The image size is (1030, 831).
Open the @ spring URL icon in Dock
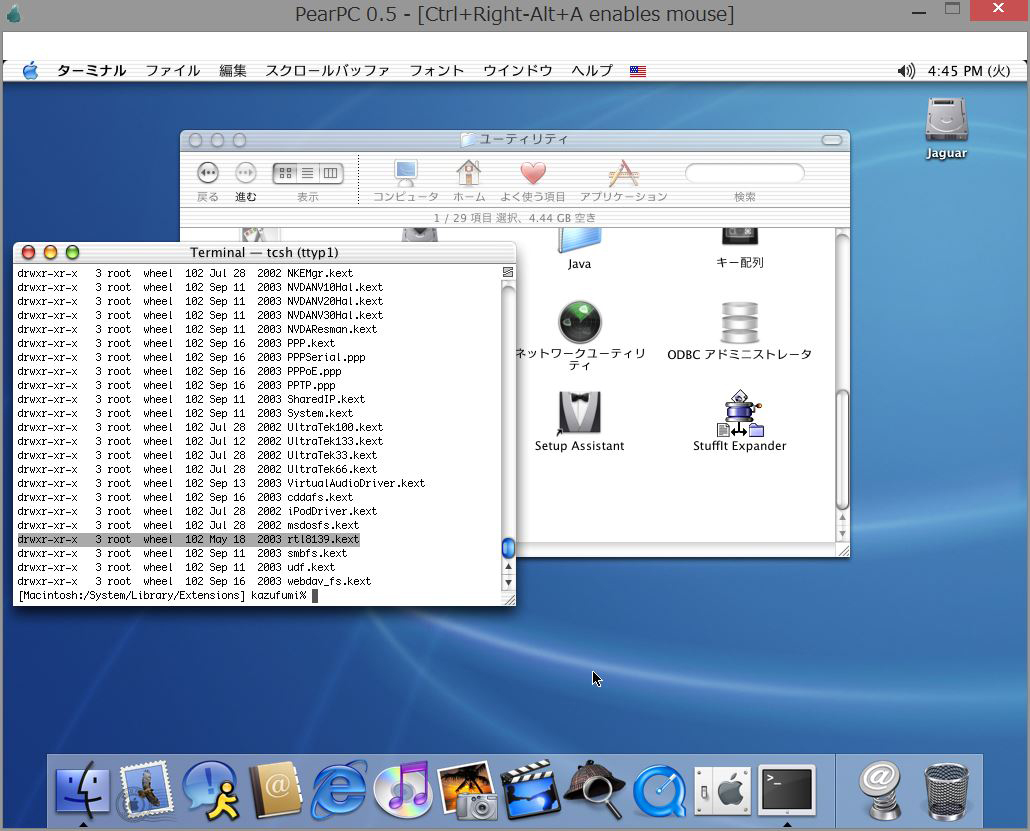(880, 790)
